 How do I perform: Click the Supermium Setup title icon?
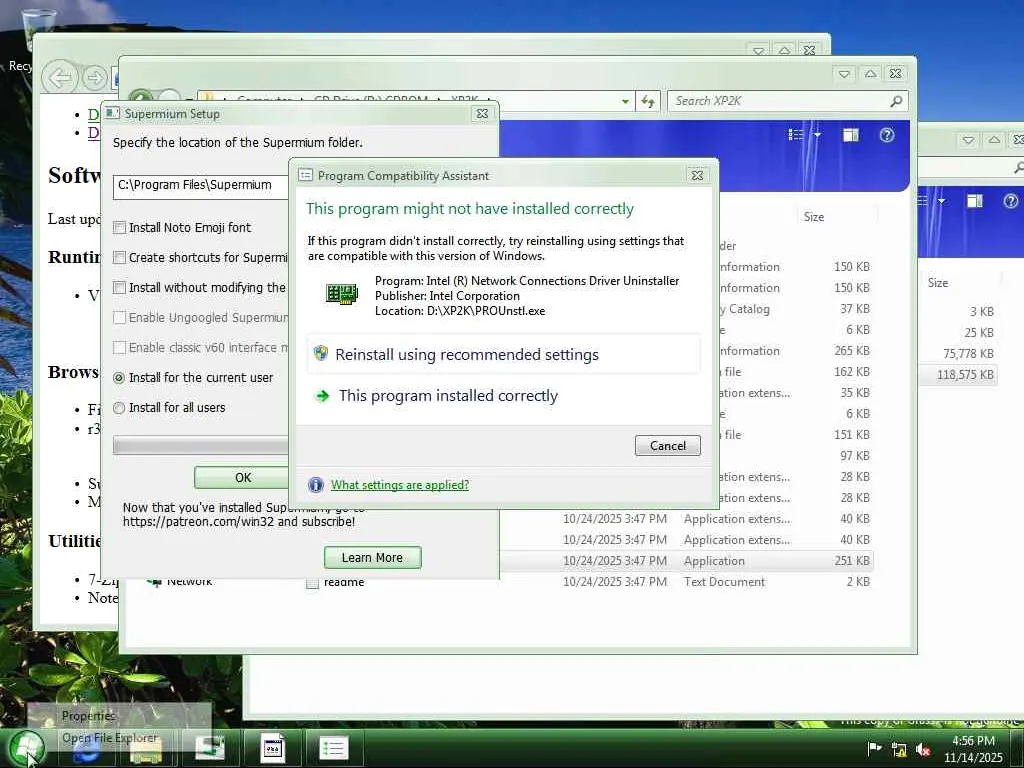113,113
